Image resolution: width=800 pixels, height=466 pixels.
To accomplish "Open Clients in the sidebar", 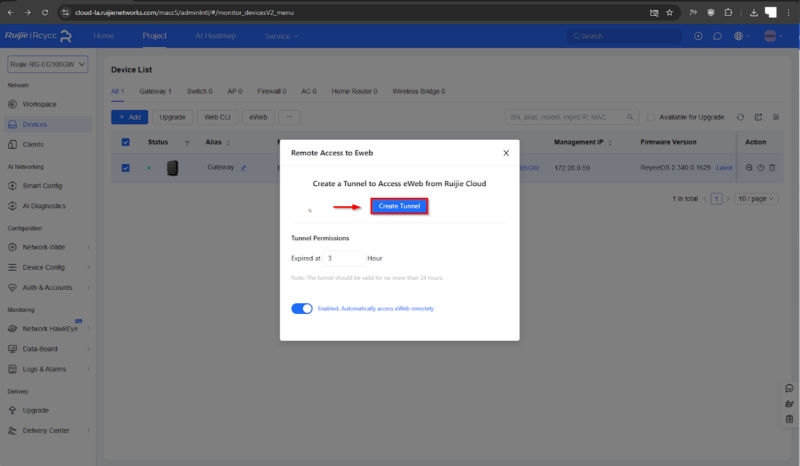I will 33,144.
